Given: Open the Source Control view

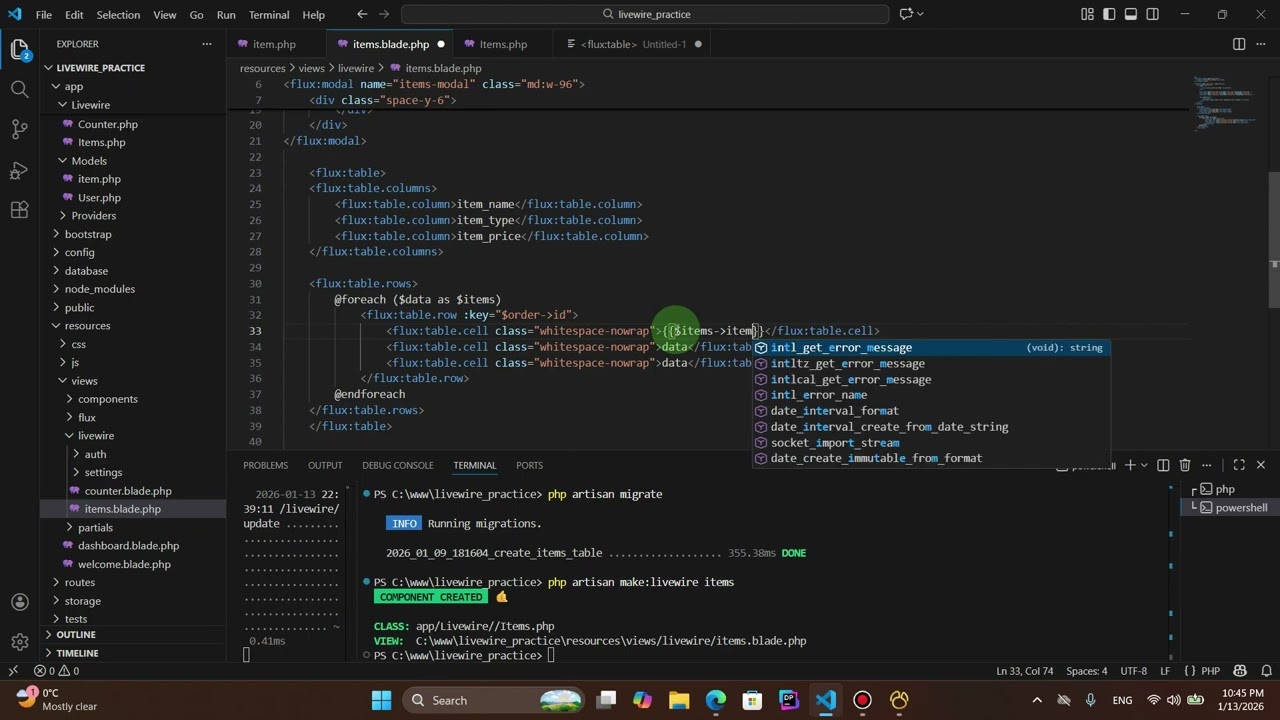Looking at the screenshot, I should [x=19, y=129].
